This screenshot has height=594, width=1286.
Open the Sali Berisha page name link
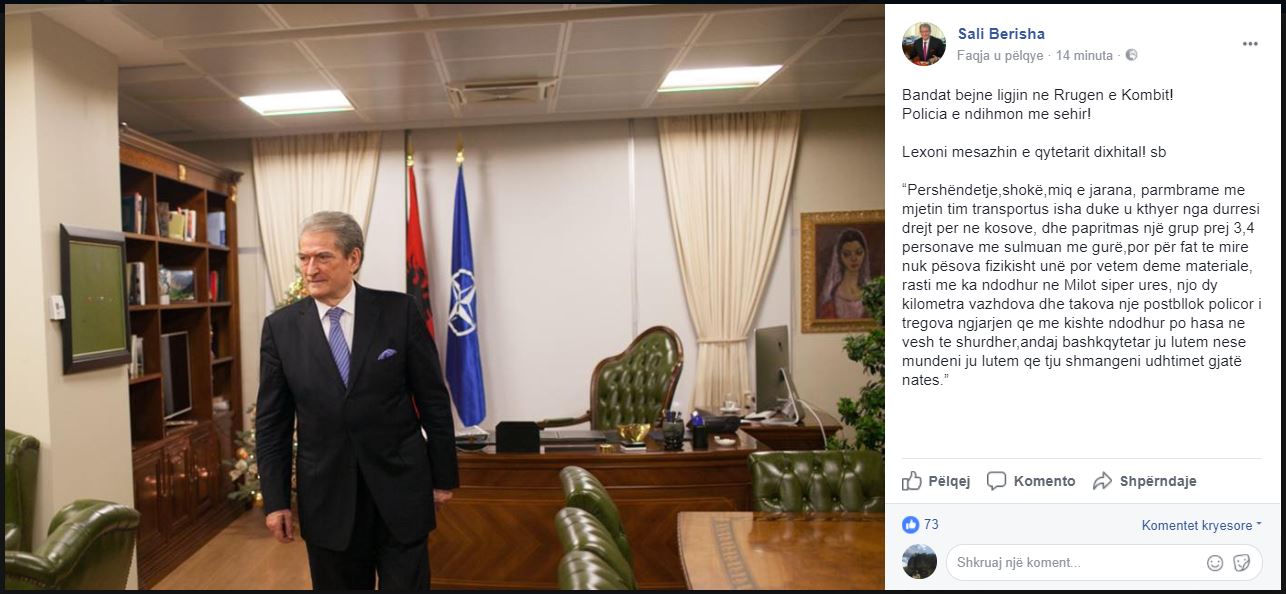coord(1001,34)
